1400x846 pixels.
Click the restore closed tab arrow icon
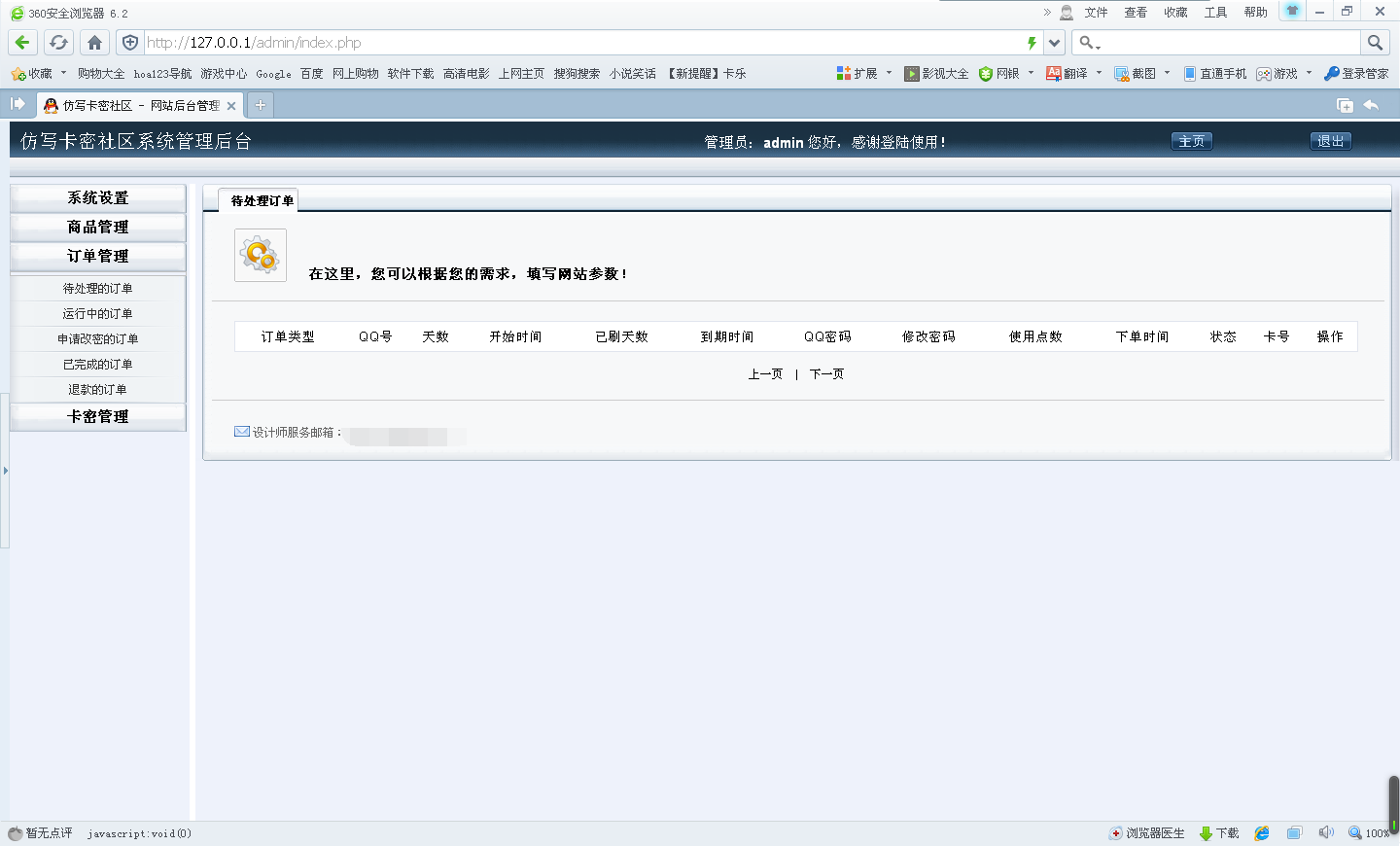pos(1372,105)
